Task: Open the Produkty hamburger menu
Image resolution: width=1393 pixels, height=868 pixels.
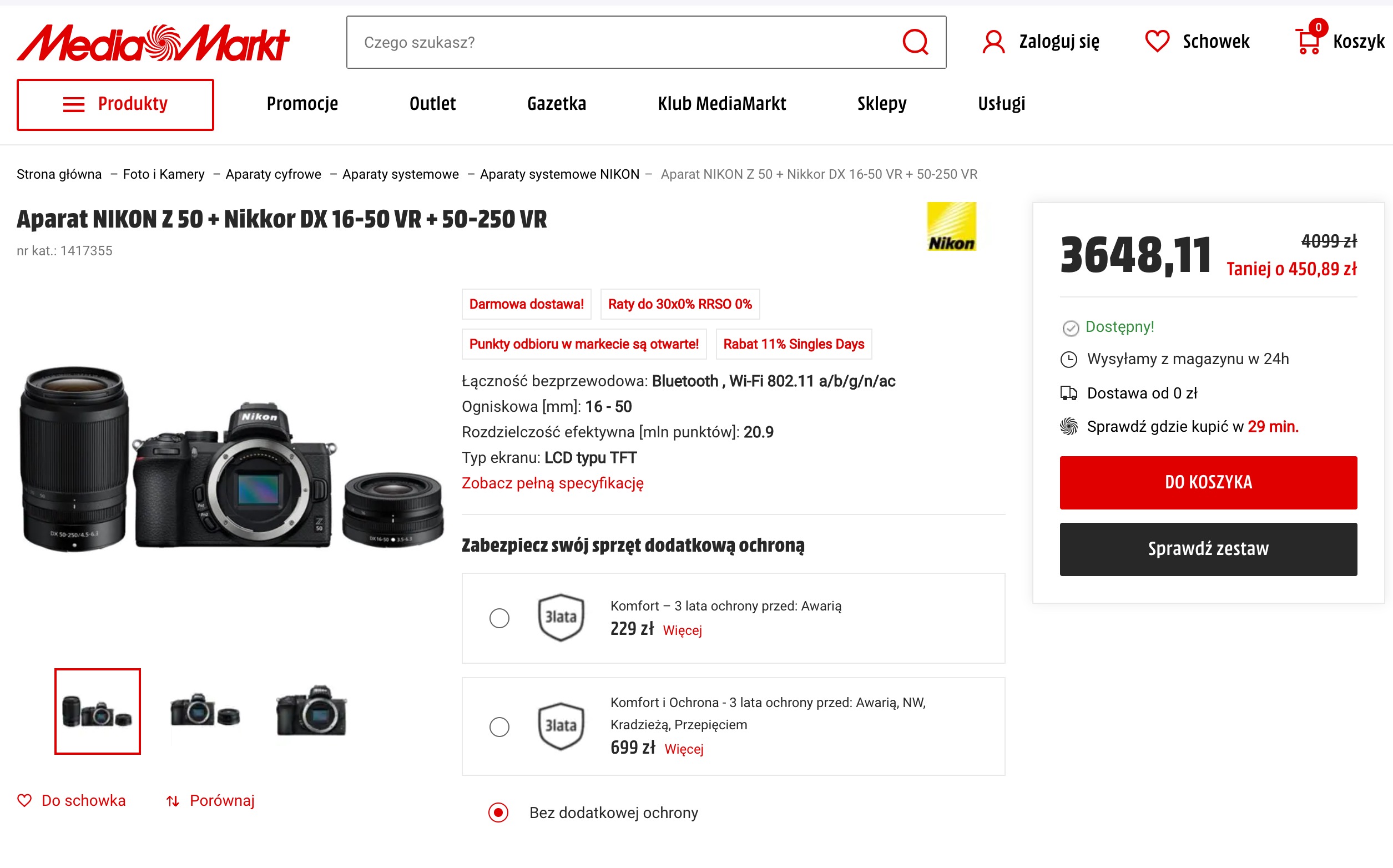Action: tap(115, 104)
